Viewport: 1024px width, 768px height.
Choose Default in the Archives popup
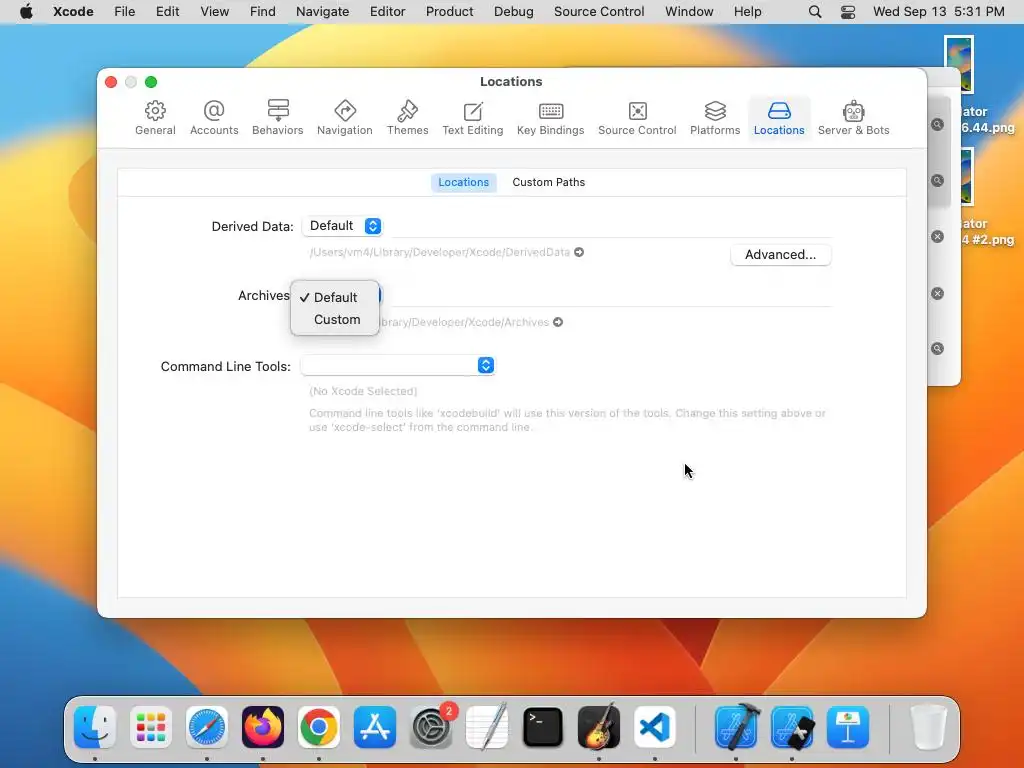(x=335, y=297)
